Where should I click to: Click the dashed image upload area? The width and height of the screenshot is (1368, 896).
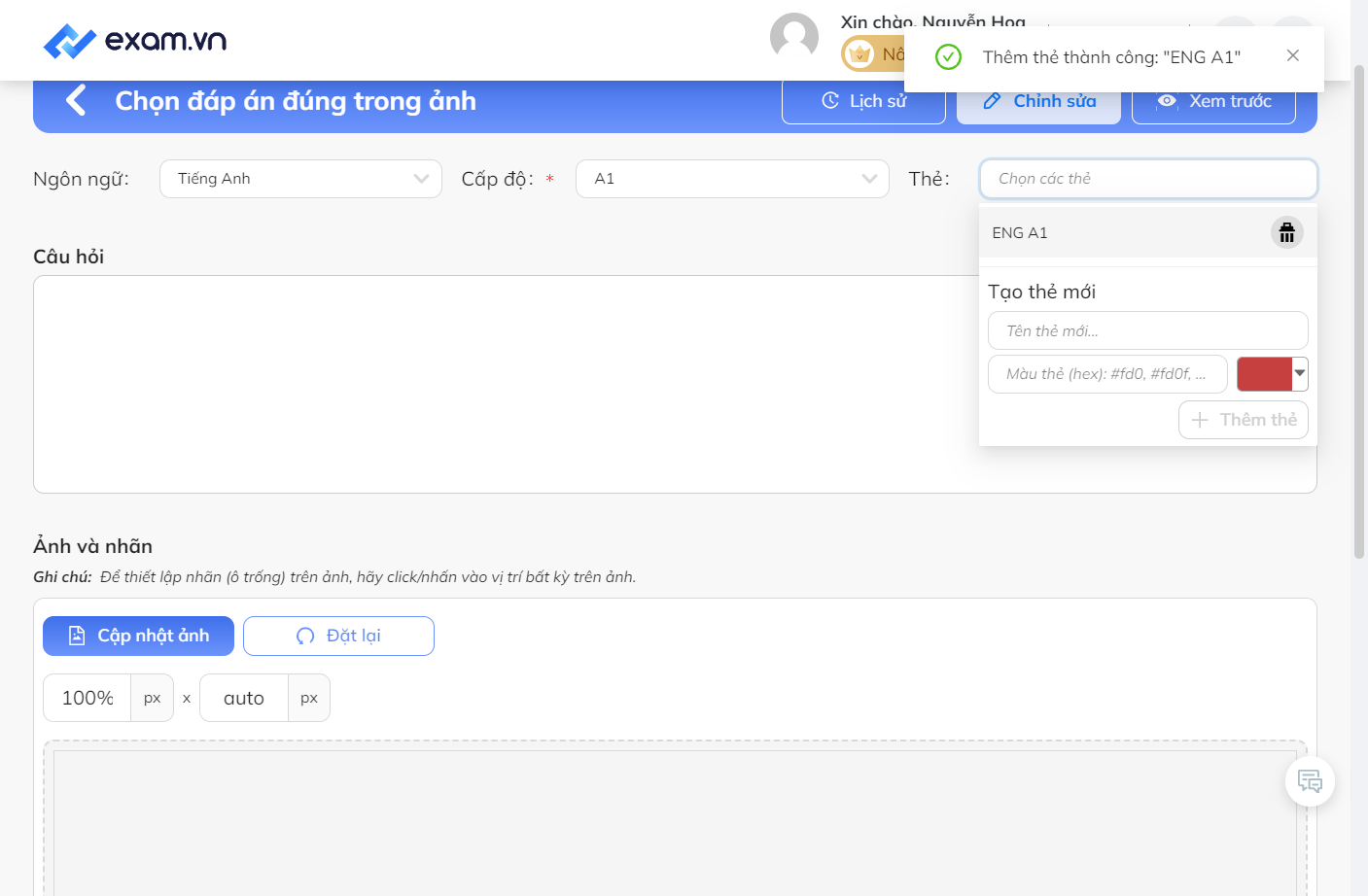click(x=675, y=818)
